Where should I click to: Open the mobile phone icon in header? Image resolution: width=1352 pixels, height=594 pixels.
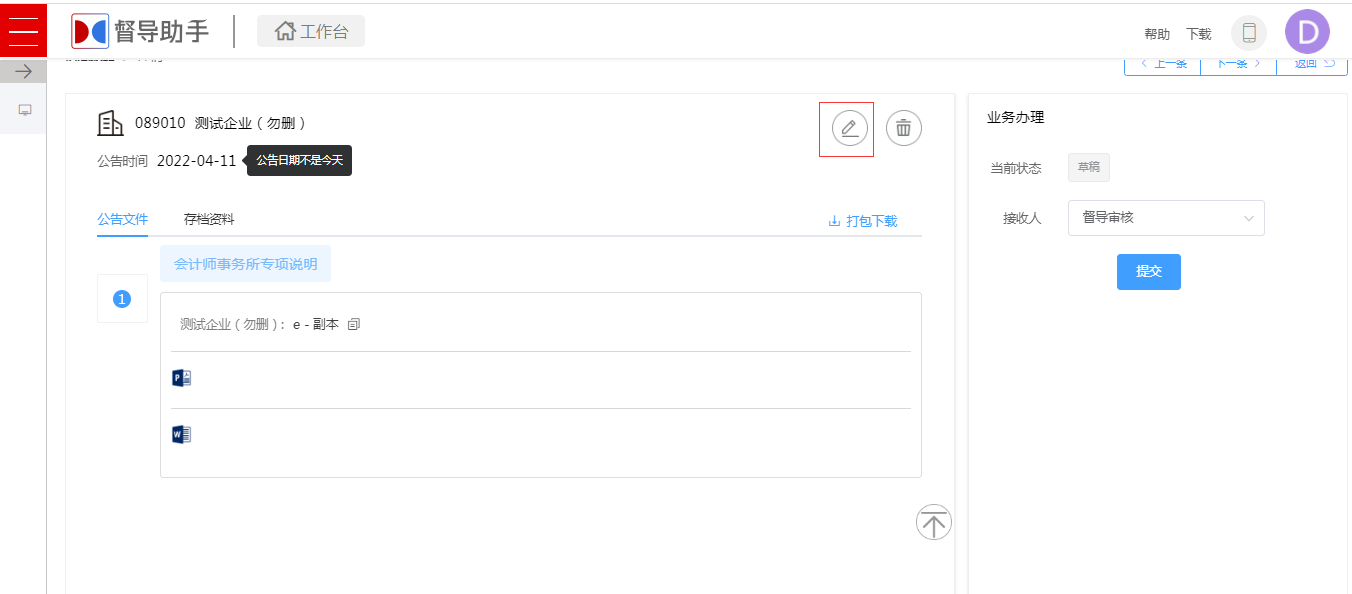click(x=1249, y=33)
